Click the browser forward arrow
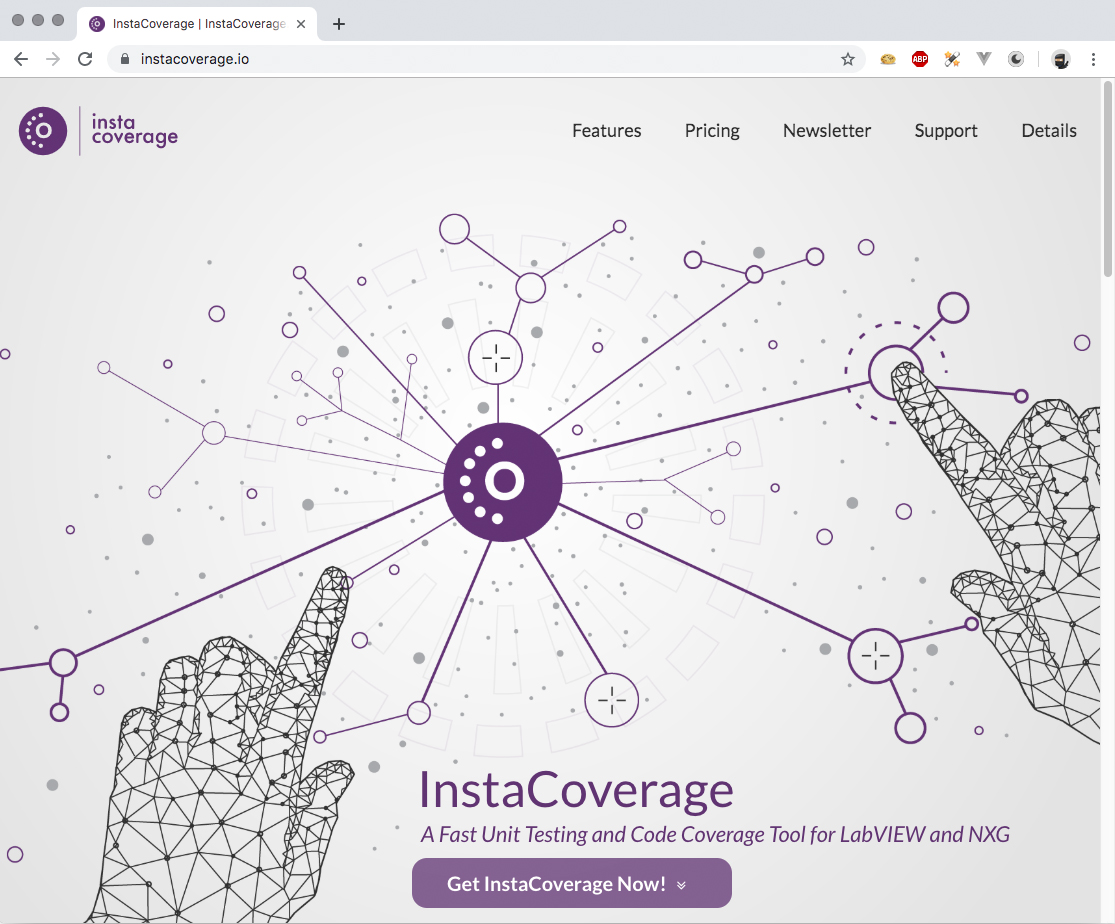1115x924 pixels. [x=53, y=59]
